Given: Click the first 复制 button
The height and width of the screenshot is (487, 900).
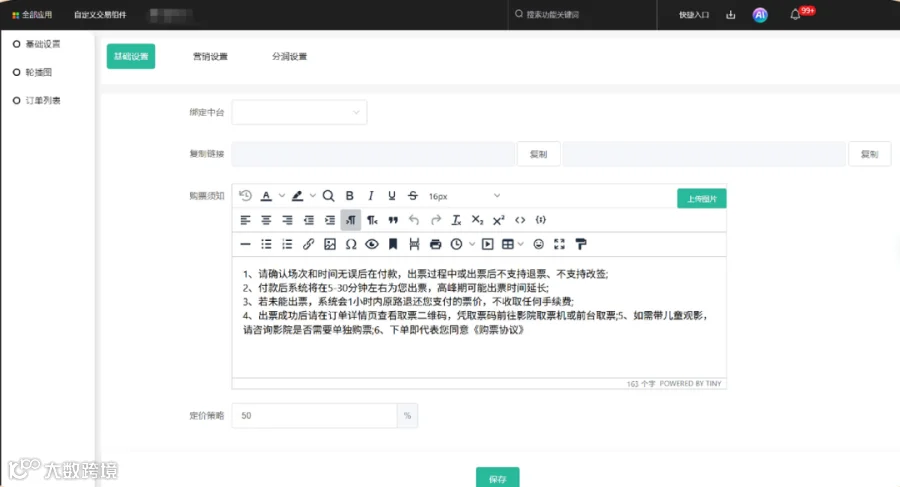Looking at the screenshot, I should point(538,154).
